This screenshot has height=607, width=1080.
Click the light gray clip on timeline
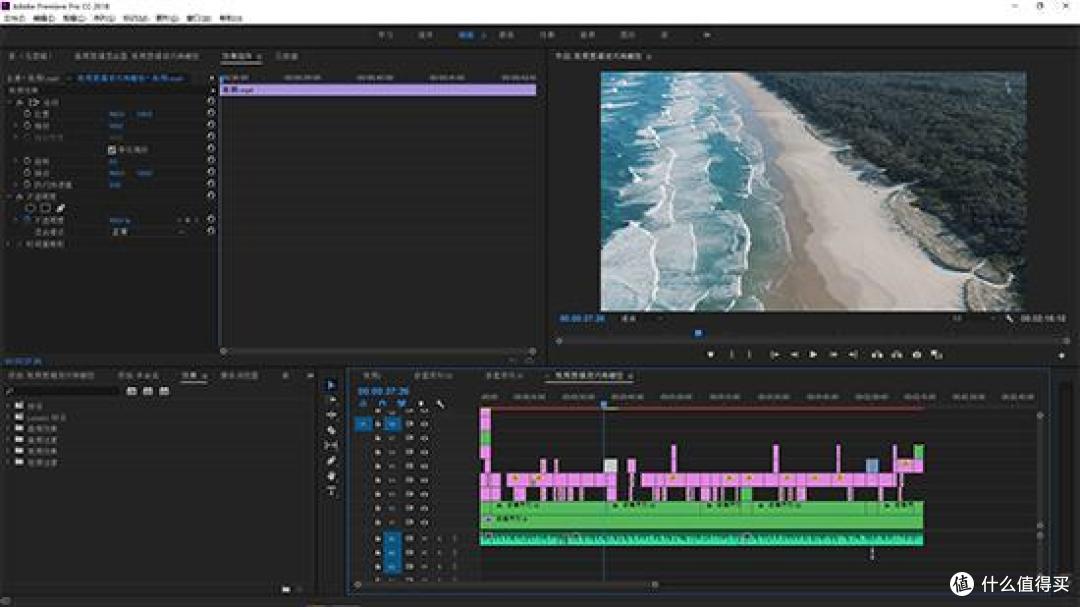click(610, 465)
